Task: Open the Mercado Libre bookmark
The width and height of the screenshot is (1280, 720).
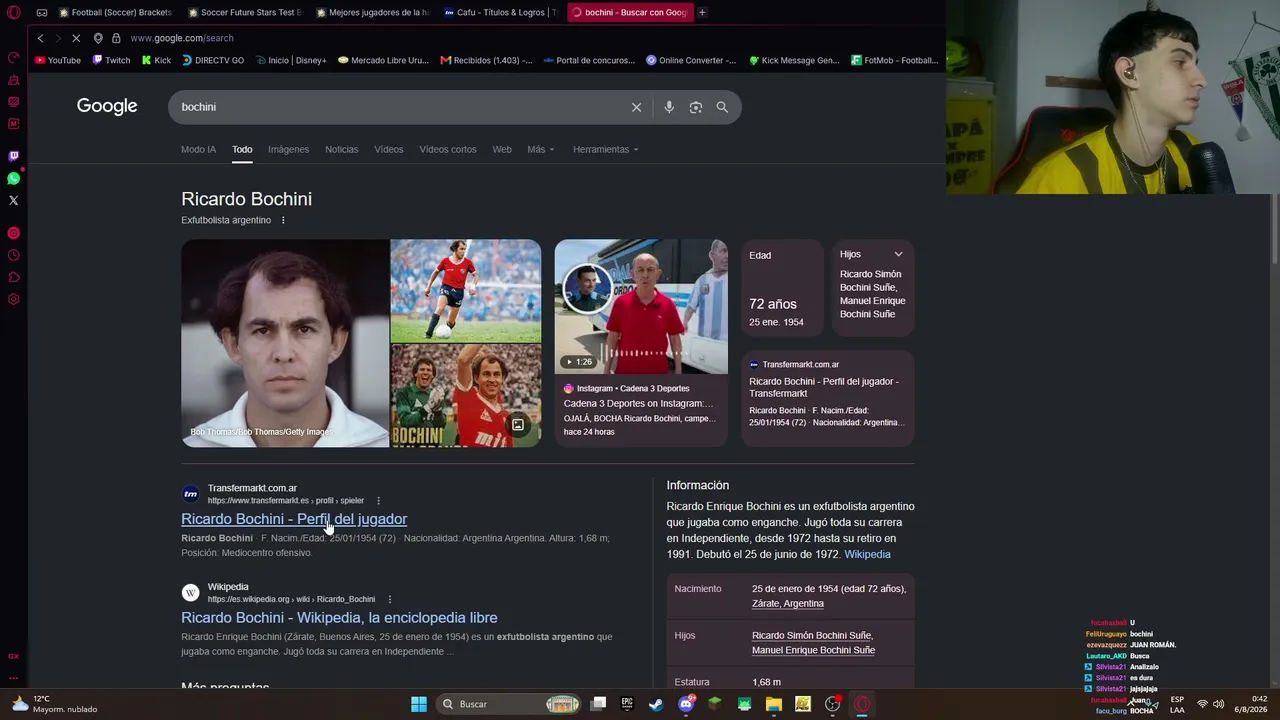Action: click(383, 60)
